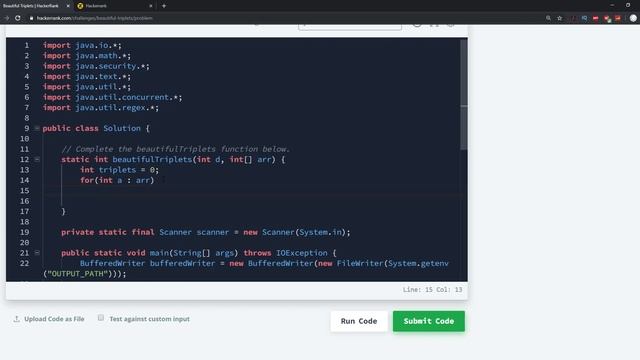The height and width of the screenshot is (360, 640).
Task: Click 'import java.util.*;' on line 5
Action: click(x=87, y=87)
